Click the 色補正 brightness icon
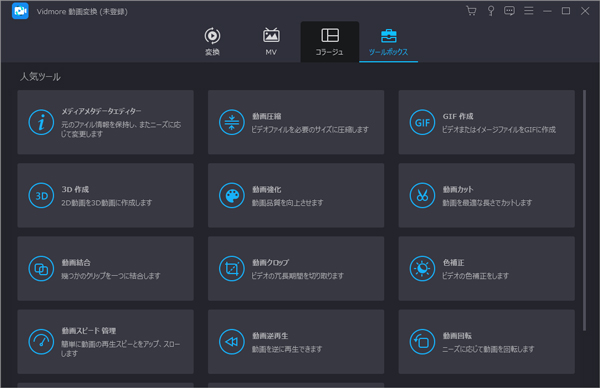Screen dimensions: 600x388 click(422, 269)
